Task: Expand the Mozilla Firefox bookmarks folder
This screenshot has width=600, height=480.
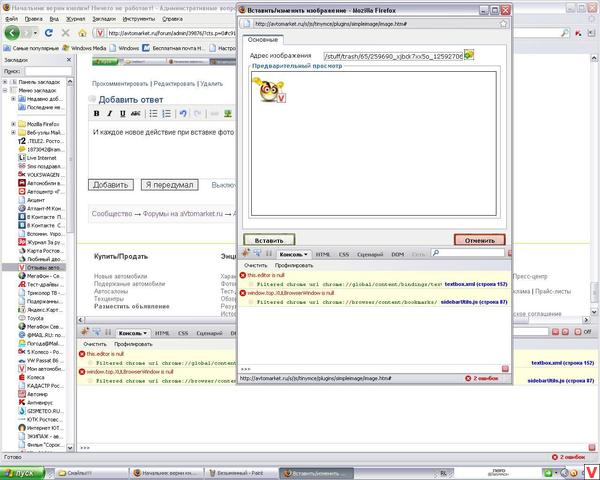Action: [x=13, y=124]
